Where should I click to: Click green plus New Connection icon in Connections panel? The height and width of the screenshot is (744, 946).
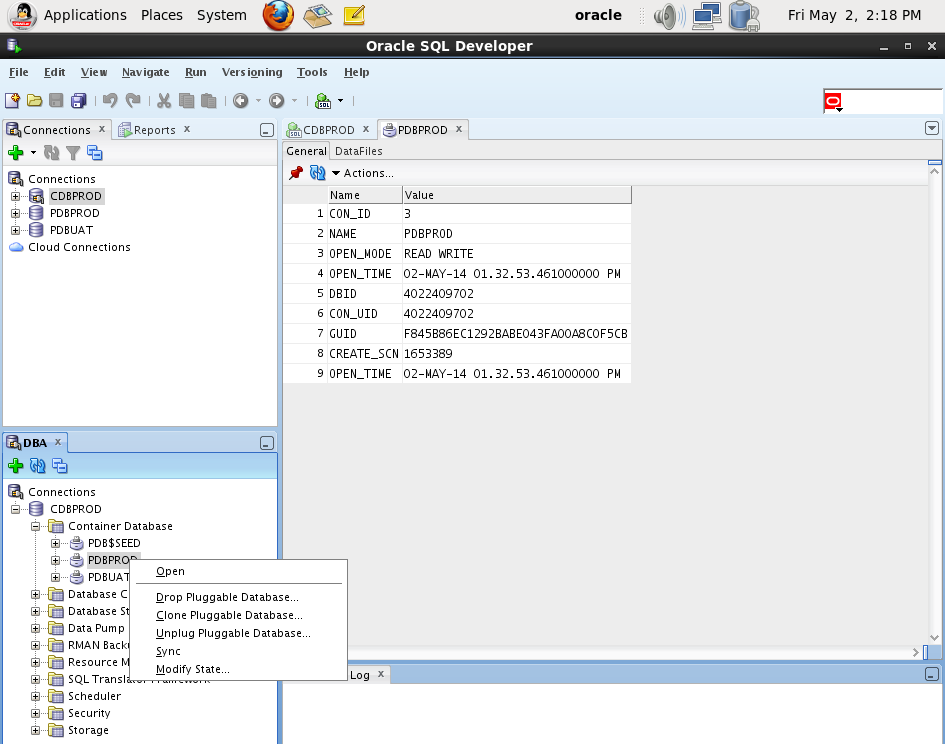pos(15,153)
